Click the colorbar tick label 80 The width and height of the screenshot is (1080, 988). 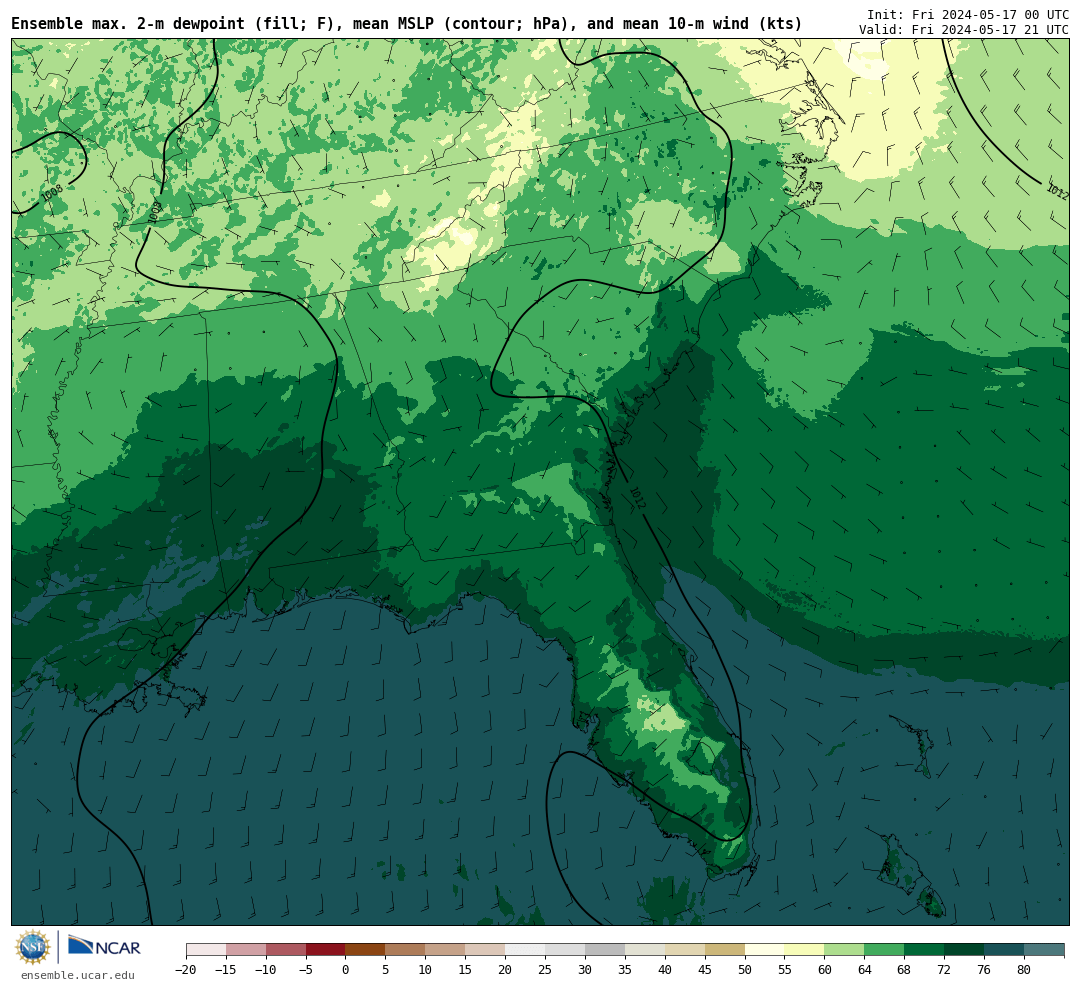pos(1024,969)
